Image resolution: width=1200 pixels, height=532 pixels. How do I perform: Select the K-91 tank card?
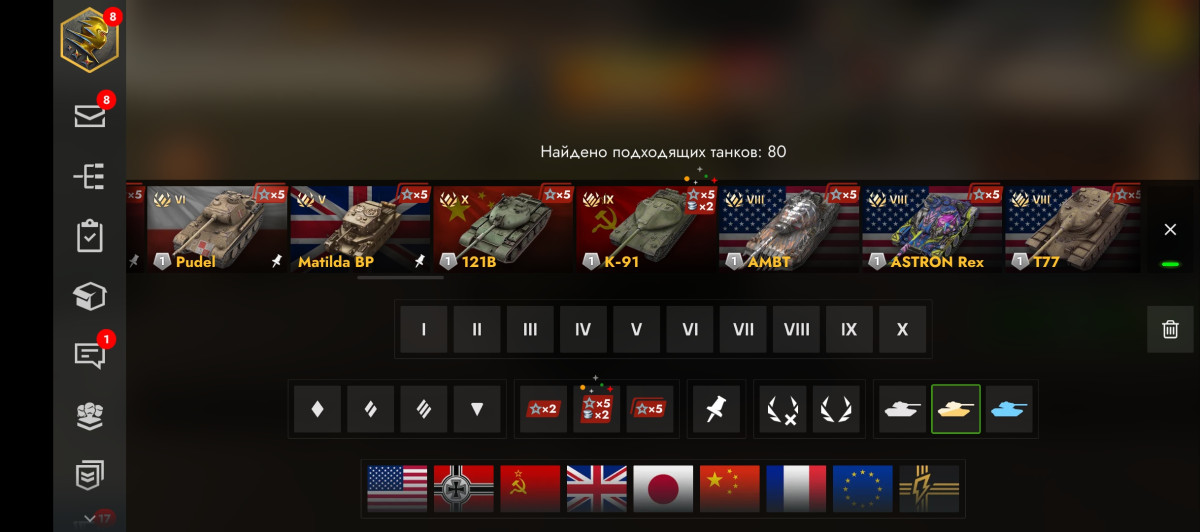tap(646, 229)
